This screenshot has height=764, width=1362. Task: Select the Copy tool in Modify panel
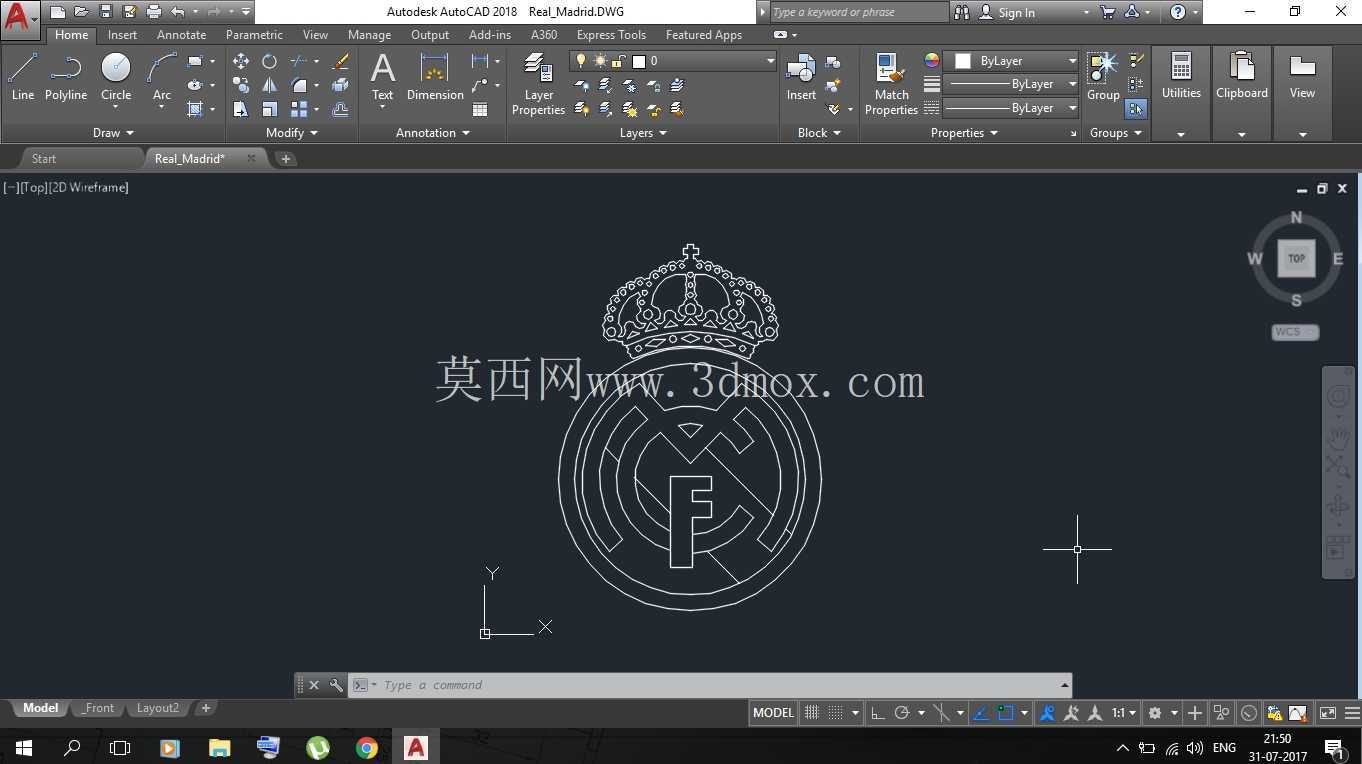click(241, 85)
